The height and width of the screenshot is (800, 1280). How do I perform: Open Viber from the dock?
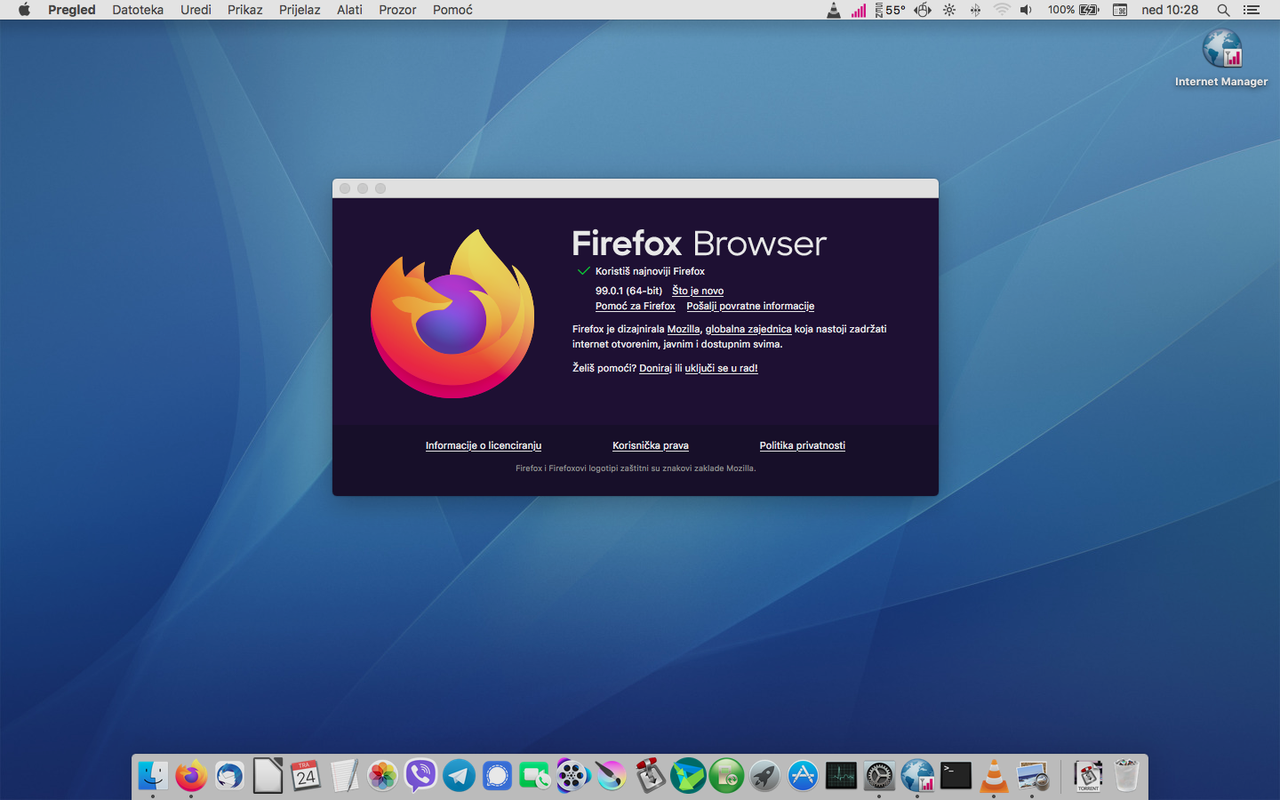click(x=421, y=775)
